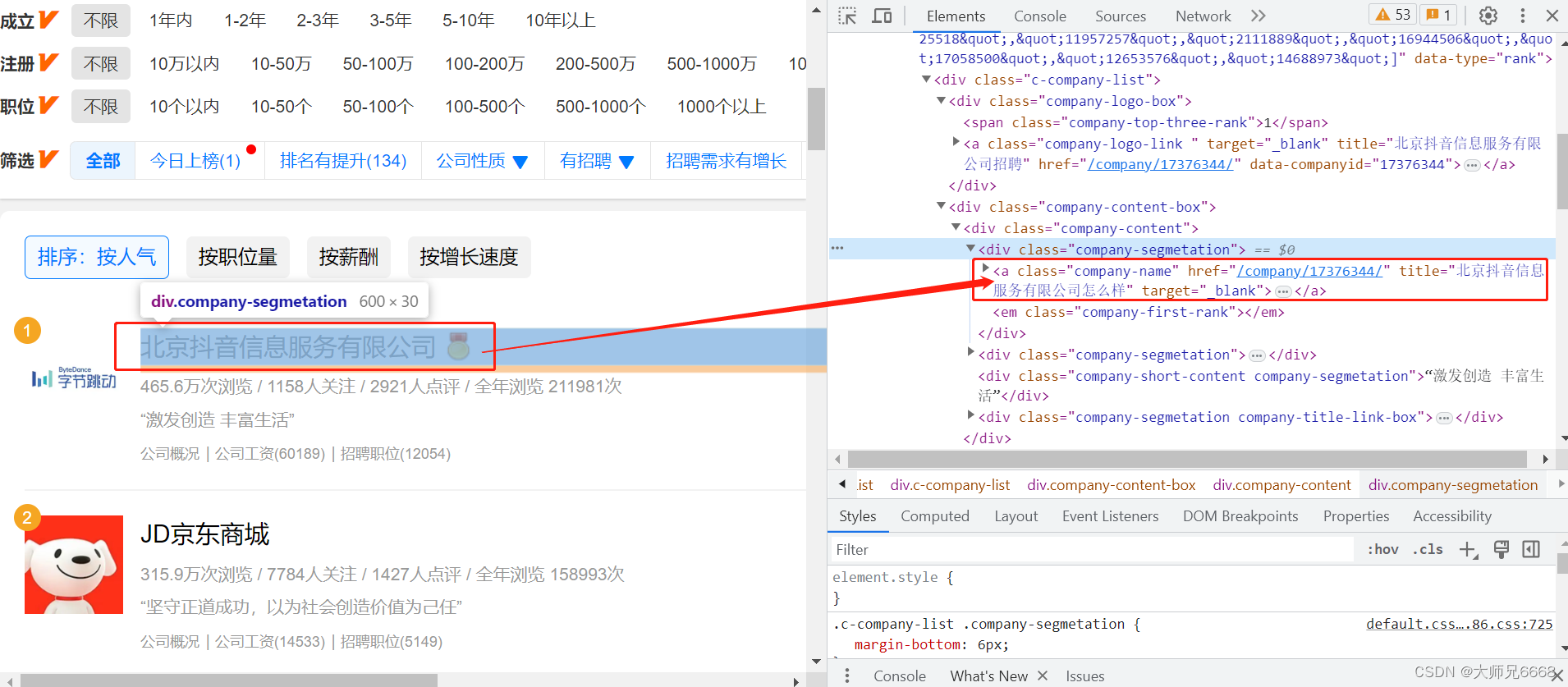
Task: Click the ellipsis beside selected DOM node
Action: click(837, 248)
